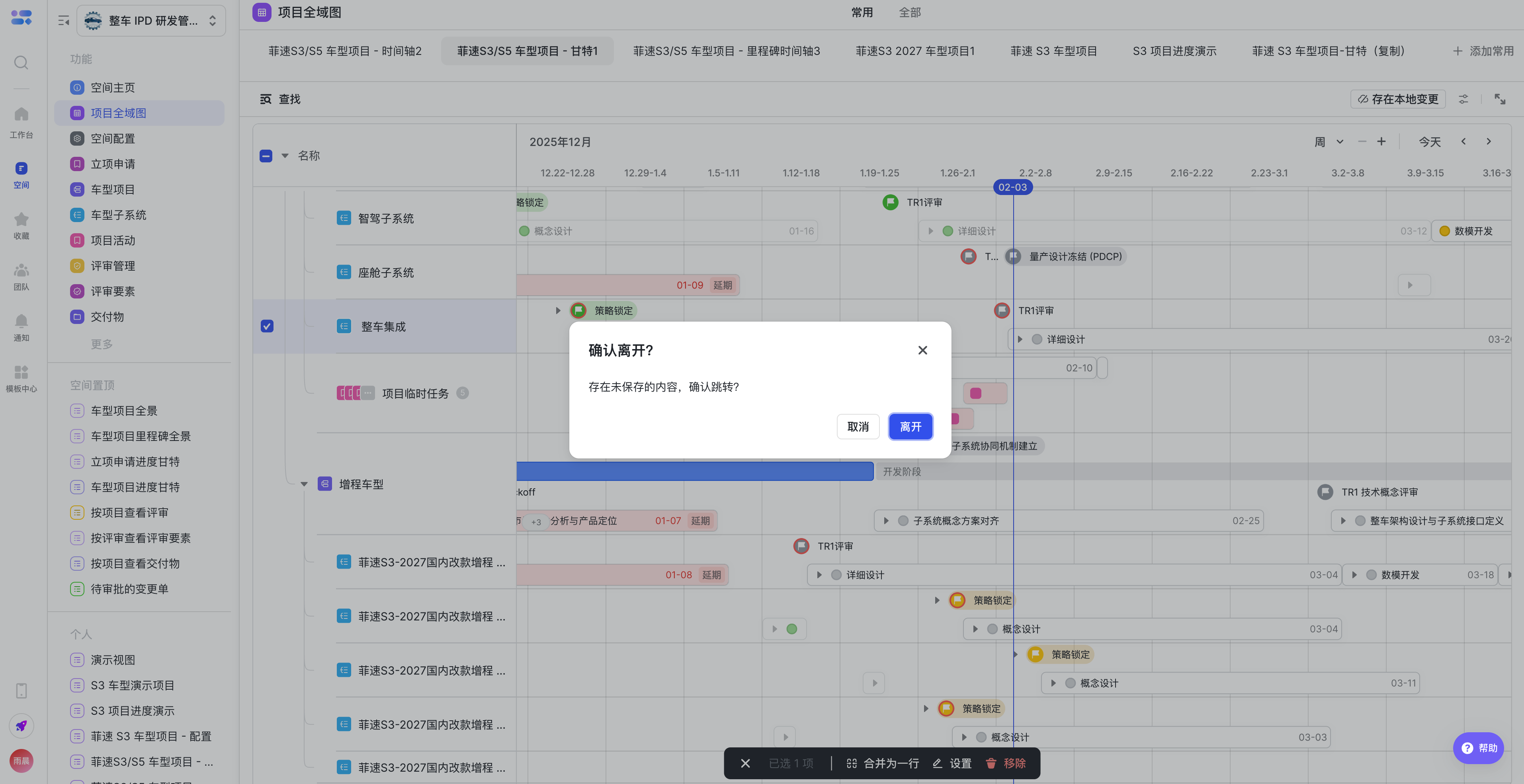Click the view settings sliders icon
Image resolution: width=1524 pixels, height=784 pixels.
point(1463,99)
